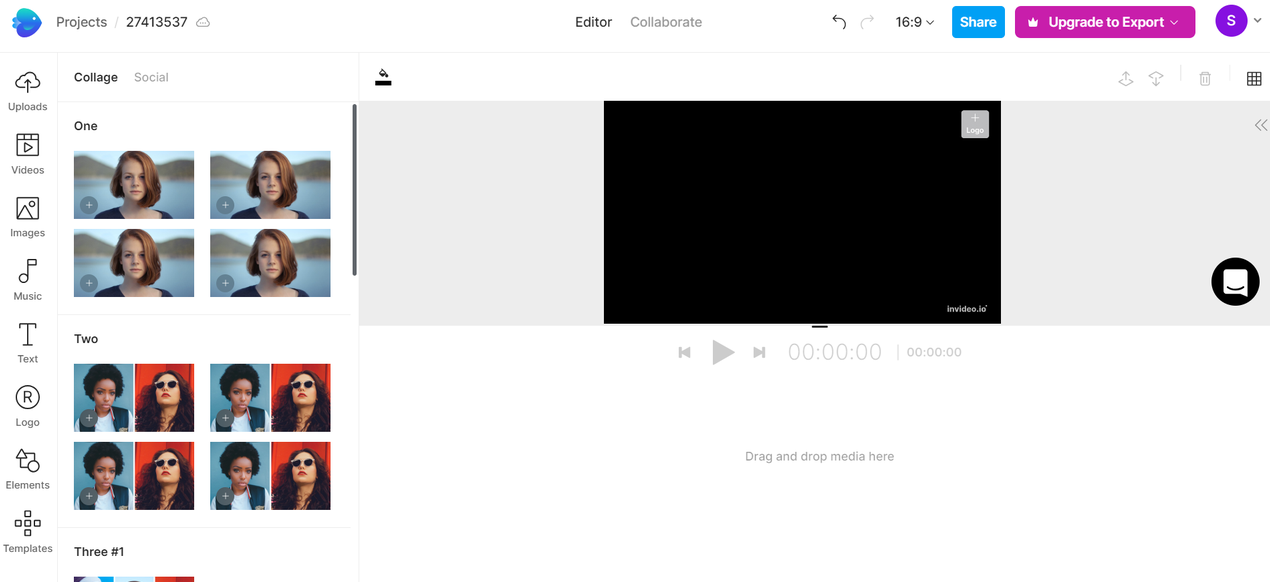
Task: Switch to the Editor tab
Action: tap(593, 22)
